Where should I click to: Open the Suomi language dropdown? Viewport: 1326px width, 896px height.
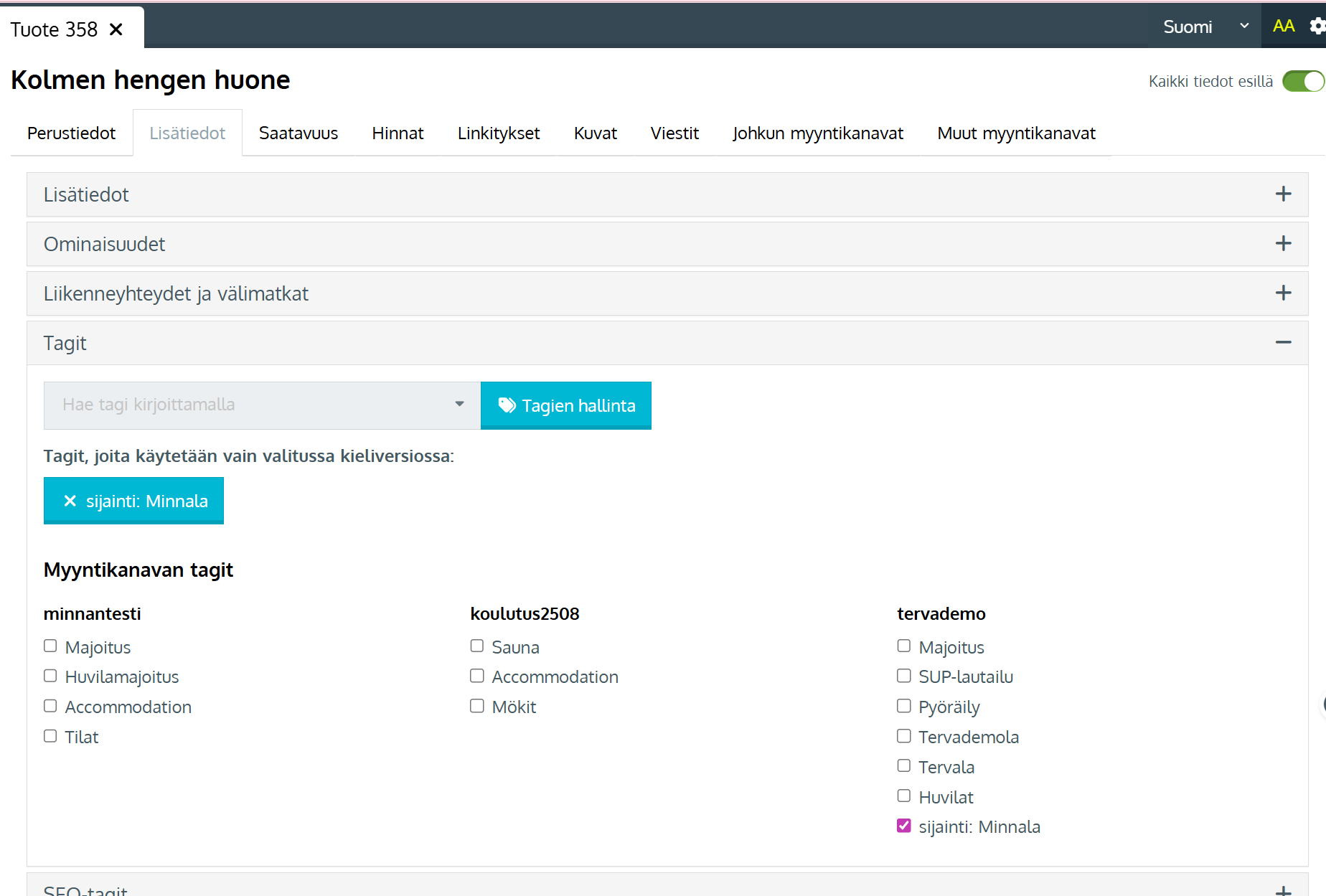click(x=1205, y=27)
